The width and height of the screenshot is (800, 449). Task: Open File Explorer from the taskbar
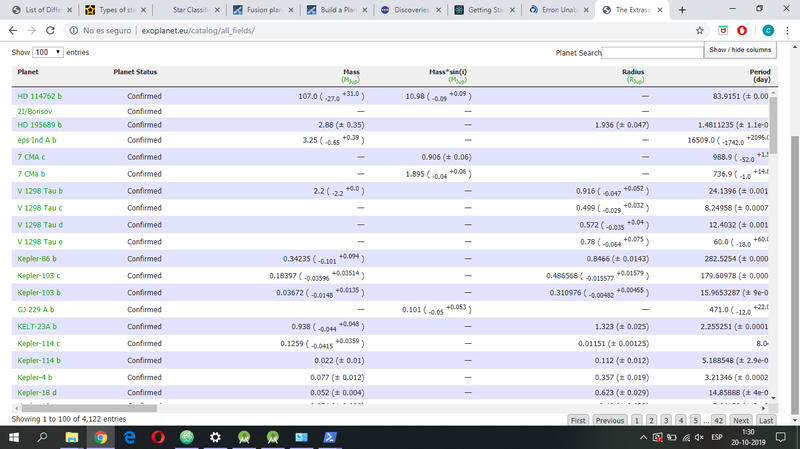pos(73,438)
